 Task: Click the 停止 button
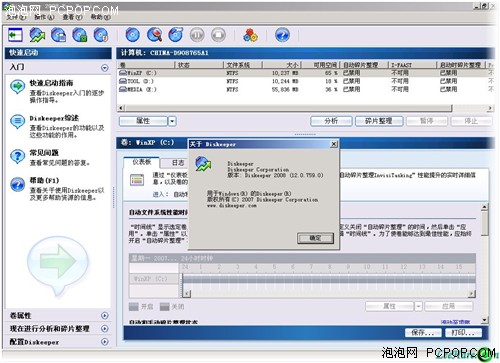471,121
